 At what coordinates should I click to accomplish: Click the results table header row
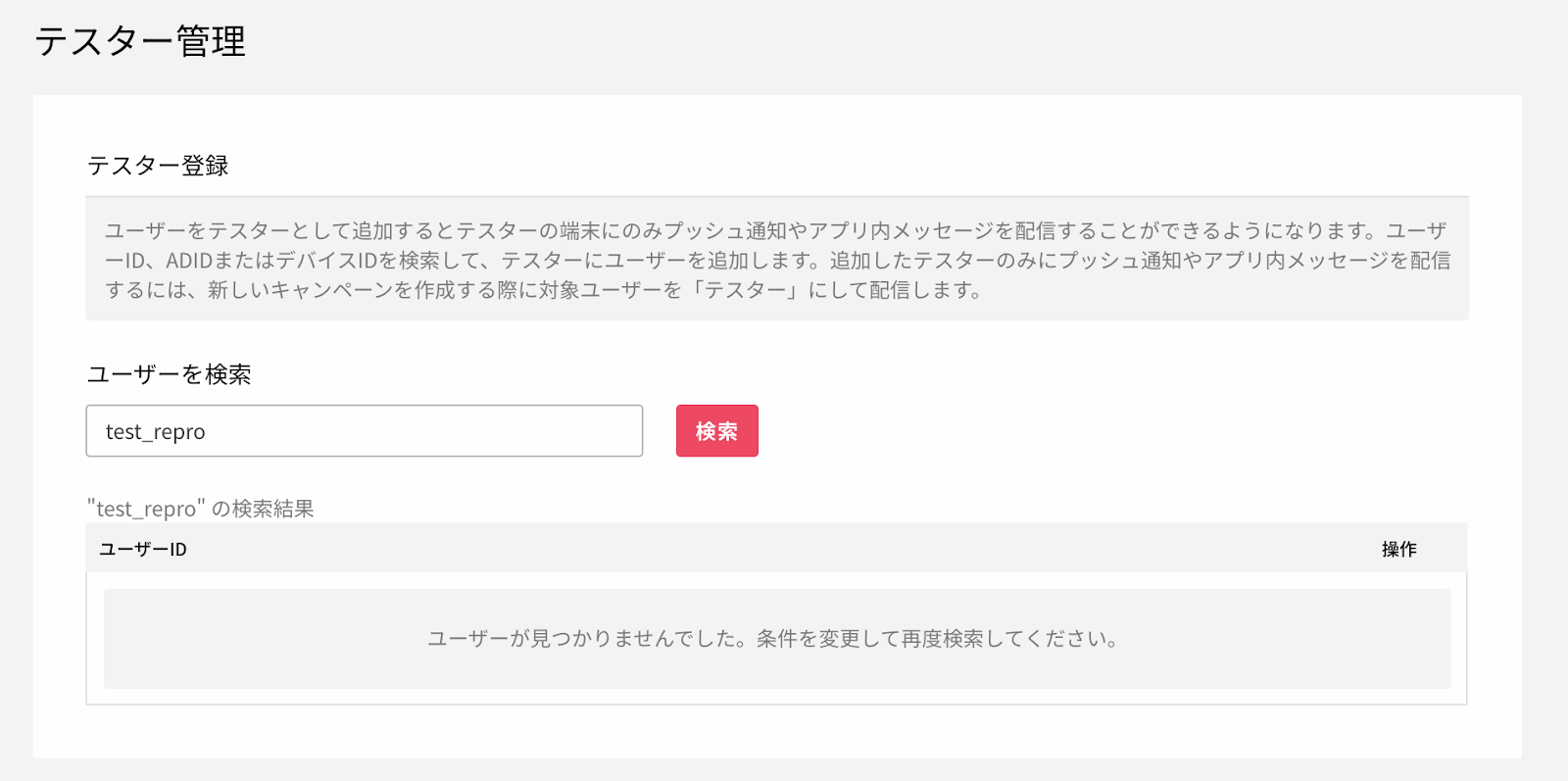pos(776,549)
